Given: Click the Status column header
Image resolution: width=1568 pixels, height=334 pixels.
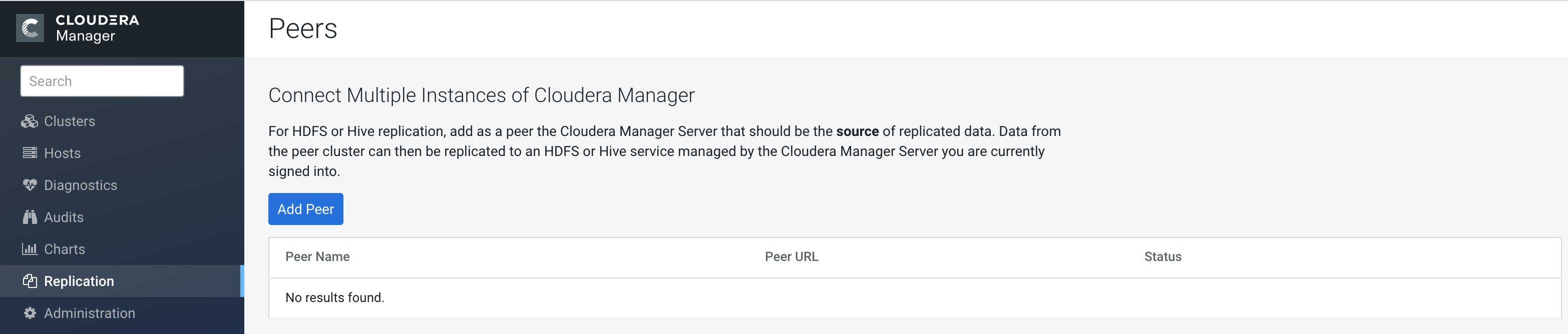Looking at the screenshot, I should 1162,256.
